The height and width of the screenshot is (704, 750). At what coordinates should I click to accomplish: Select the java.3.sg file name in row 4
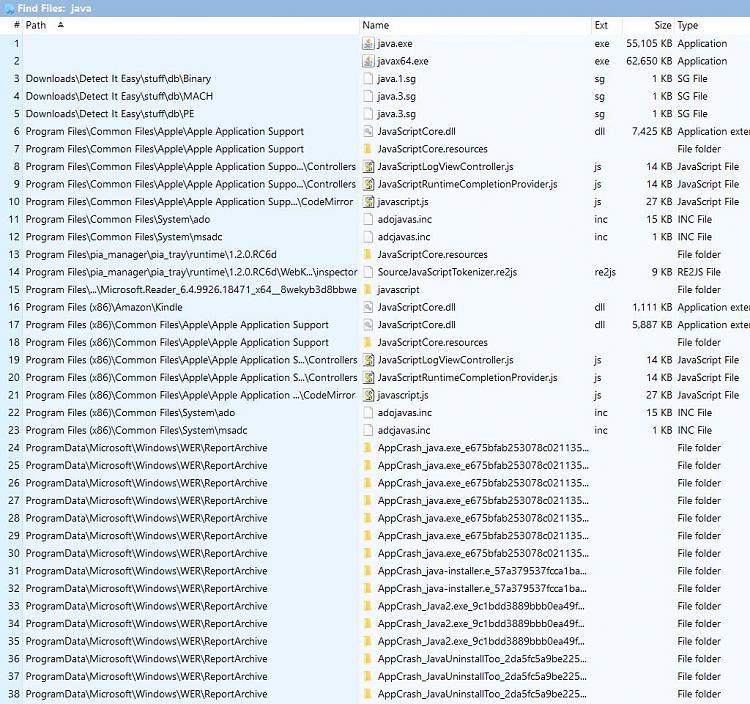coord(397,97)
